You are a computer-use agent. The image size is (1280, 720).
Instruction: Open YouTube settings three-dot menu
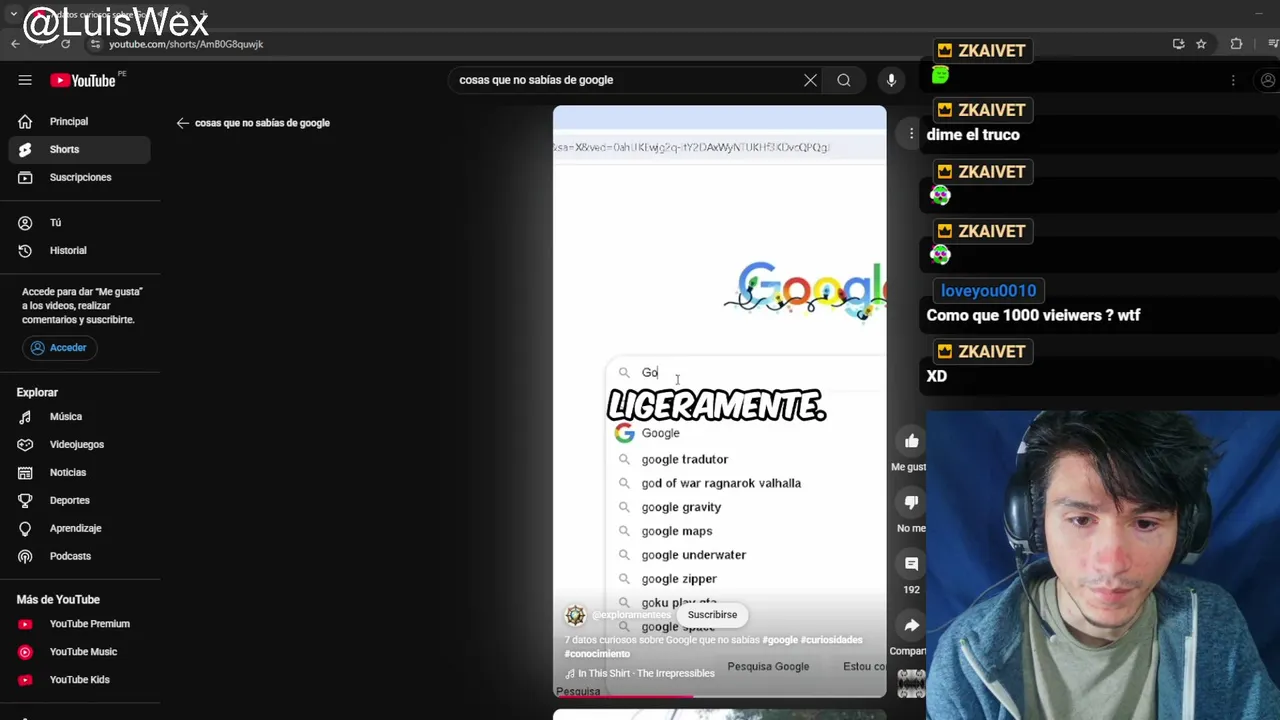point(1233,80)
